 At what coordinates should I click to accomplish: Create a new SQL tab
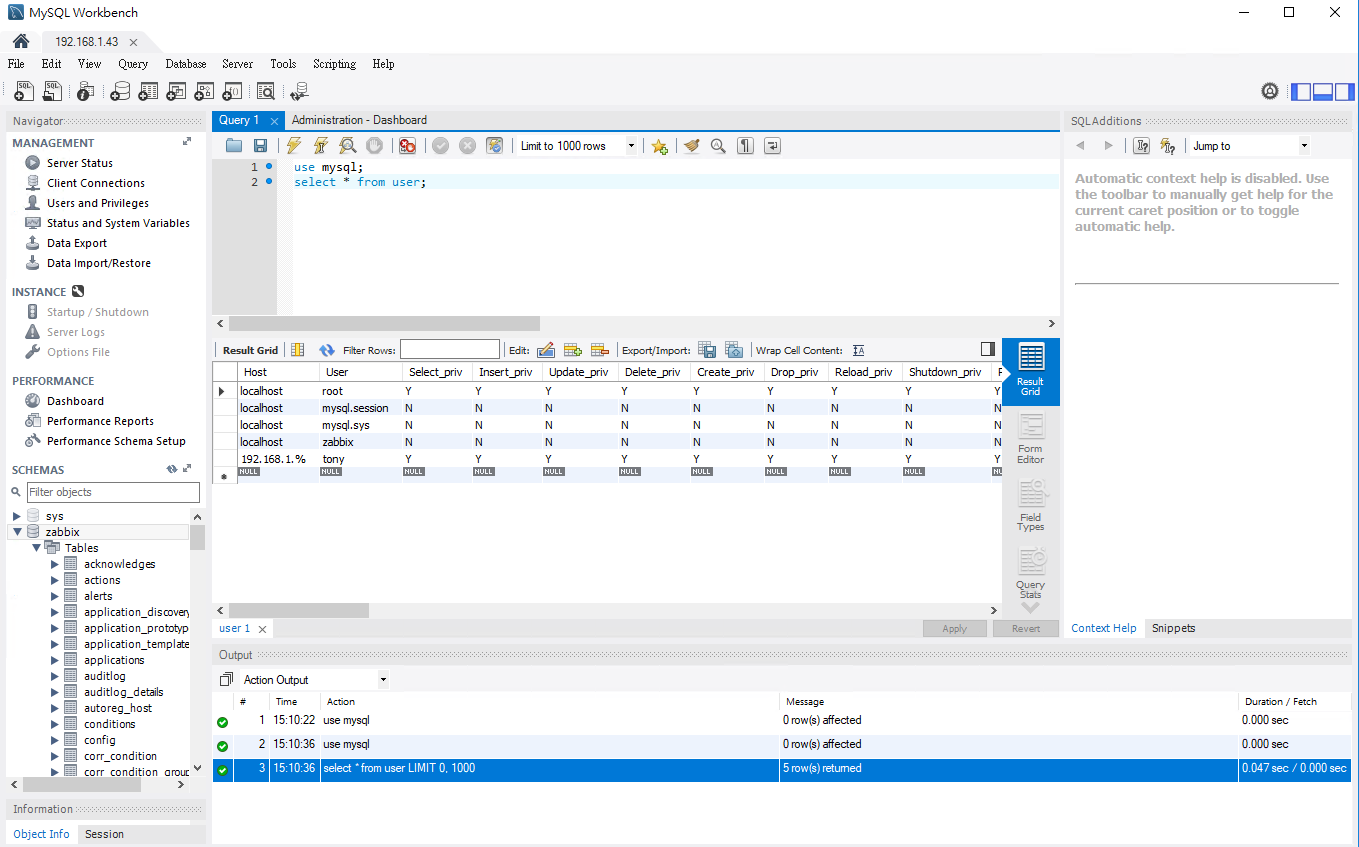pyautogui.click(x=24, y=91)
